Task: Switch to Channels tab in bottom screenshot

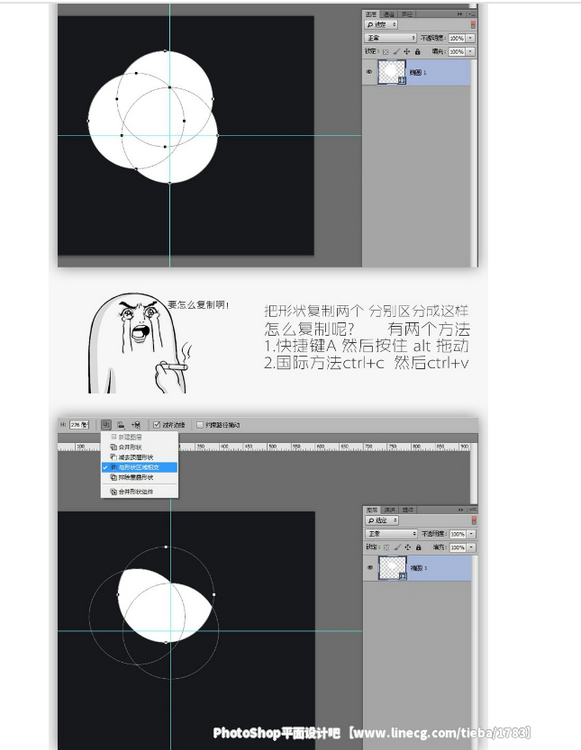Action: point(390,510)
